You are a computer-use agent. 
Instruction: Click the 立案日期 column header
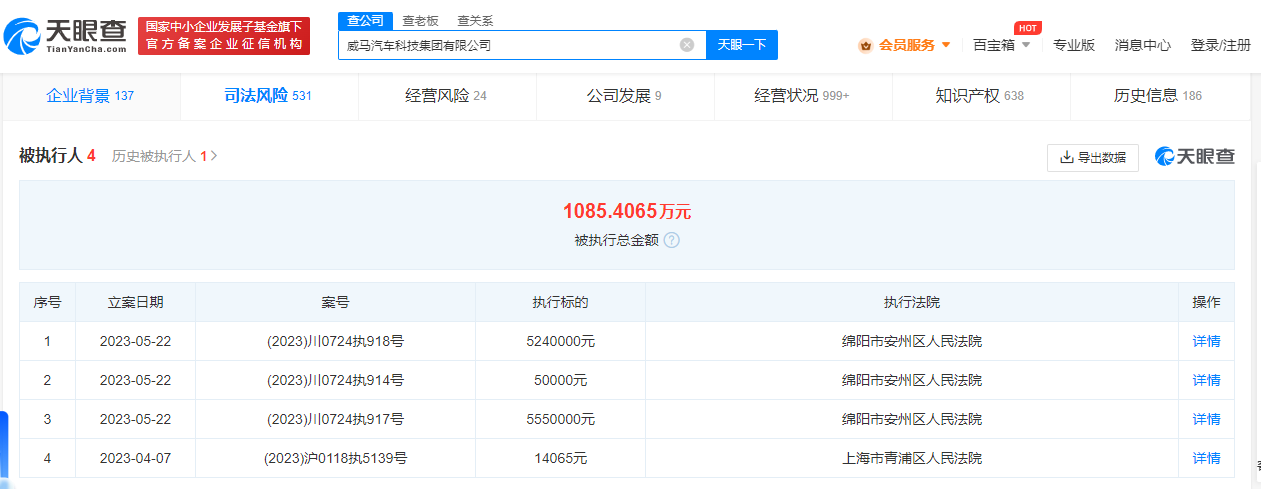click(x=135, y=302)
